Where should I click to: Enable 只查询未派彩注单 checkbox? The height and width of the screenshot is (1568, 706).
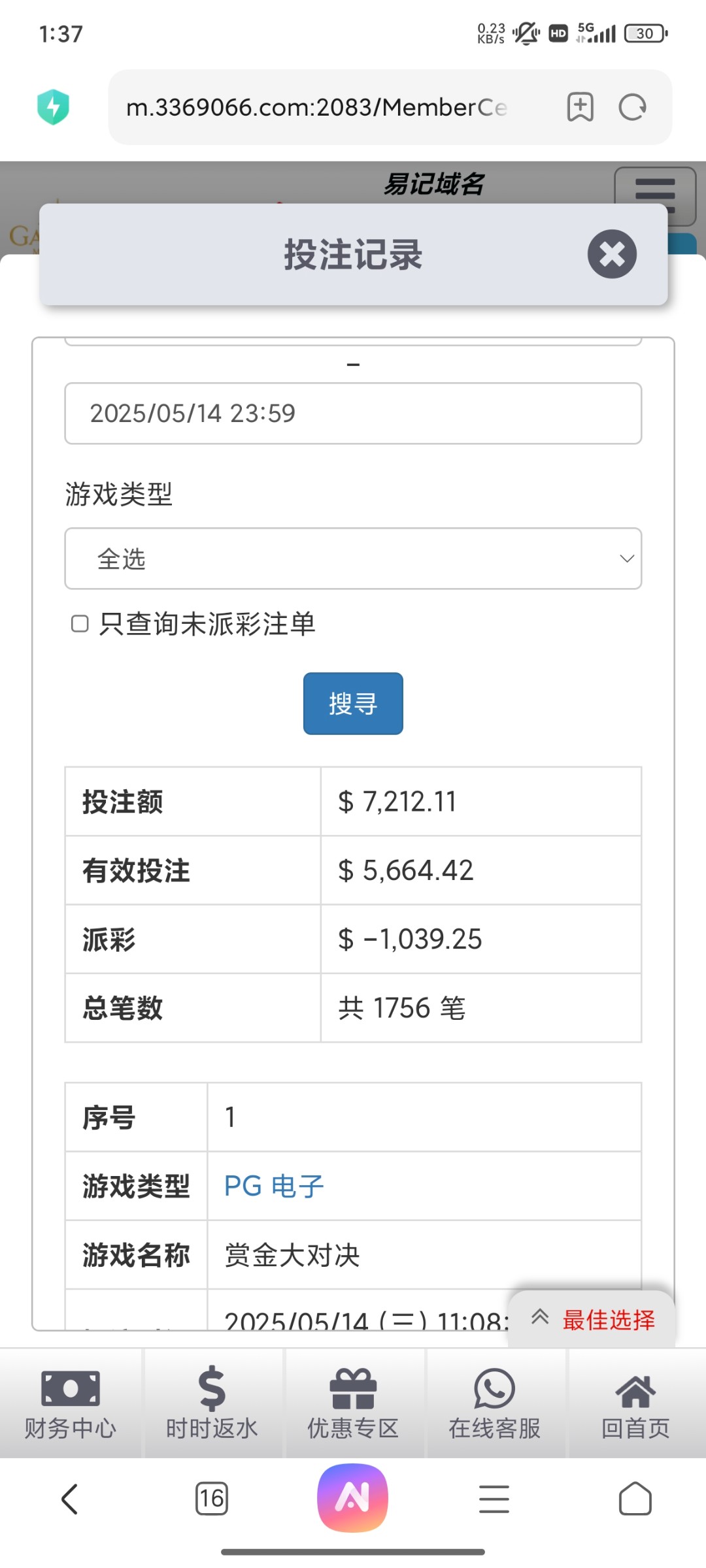click(80, 624)
